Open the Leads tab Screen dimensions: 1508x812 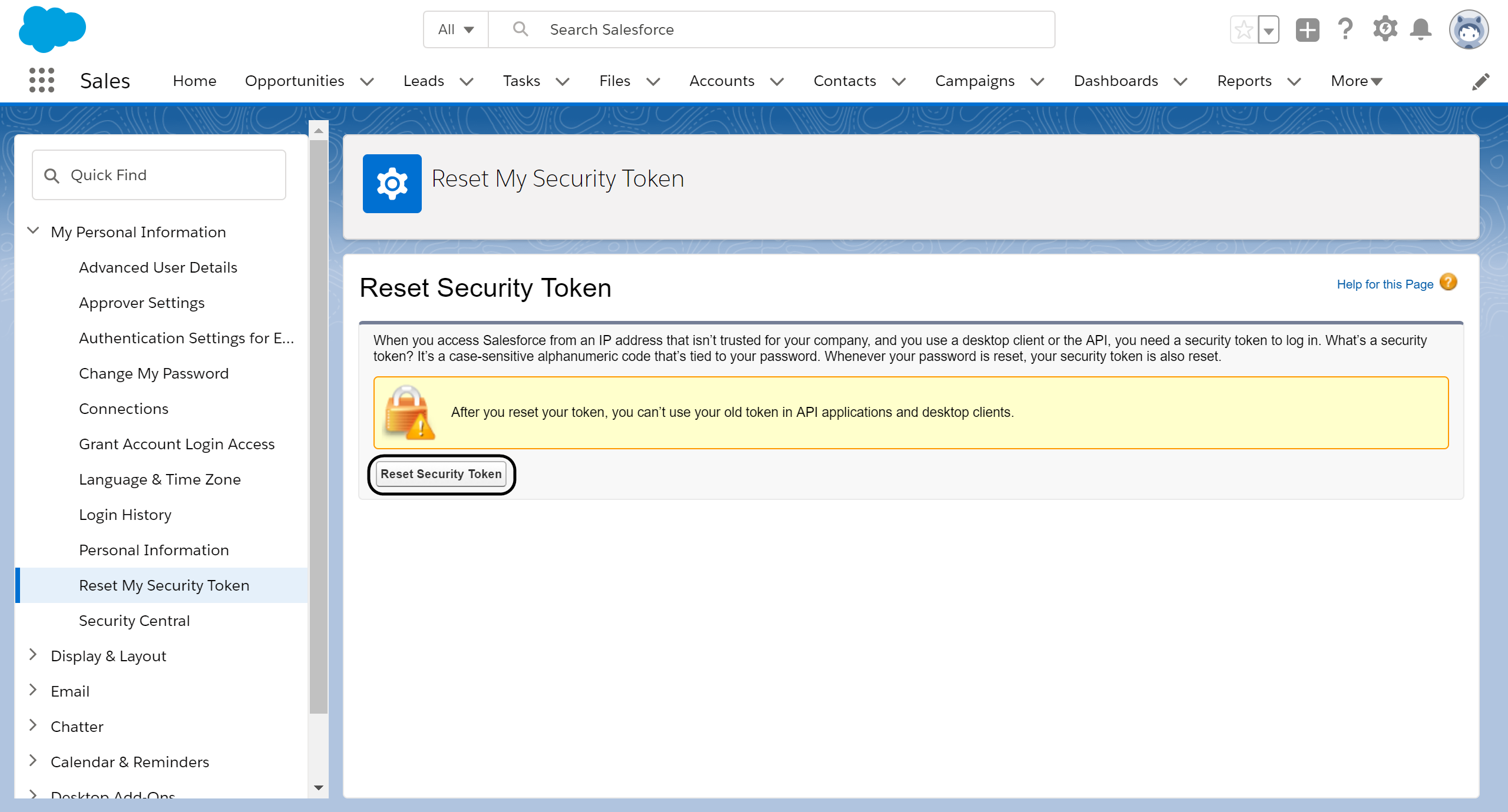click(x=424, y=81)
